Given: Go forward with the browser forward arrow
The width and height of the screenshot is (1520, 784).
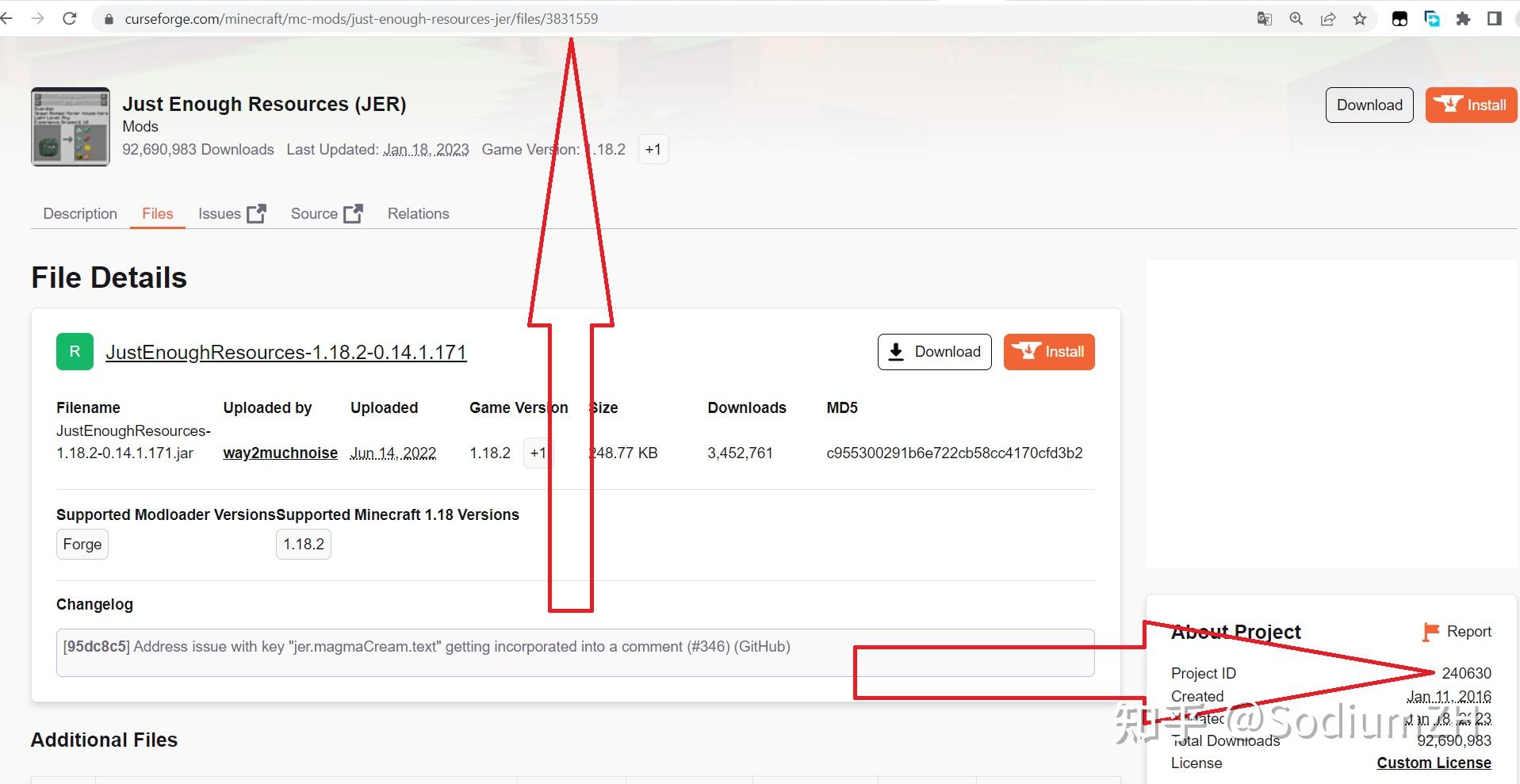Looking at the screenshot, I should pyautogui.click(x=37, y=18).
